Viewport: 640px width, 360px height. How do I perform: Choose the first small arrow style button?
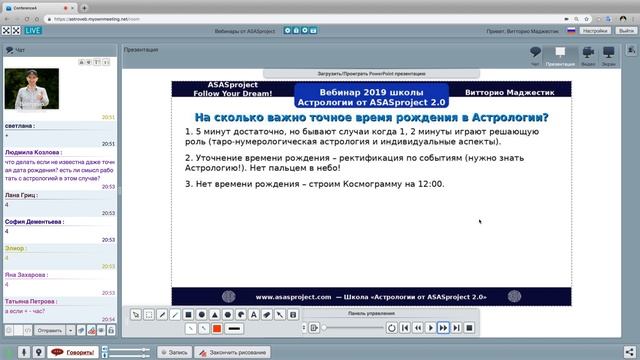pos(191,329)
